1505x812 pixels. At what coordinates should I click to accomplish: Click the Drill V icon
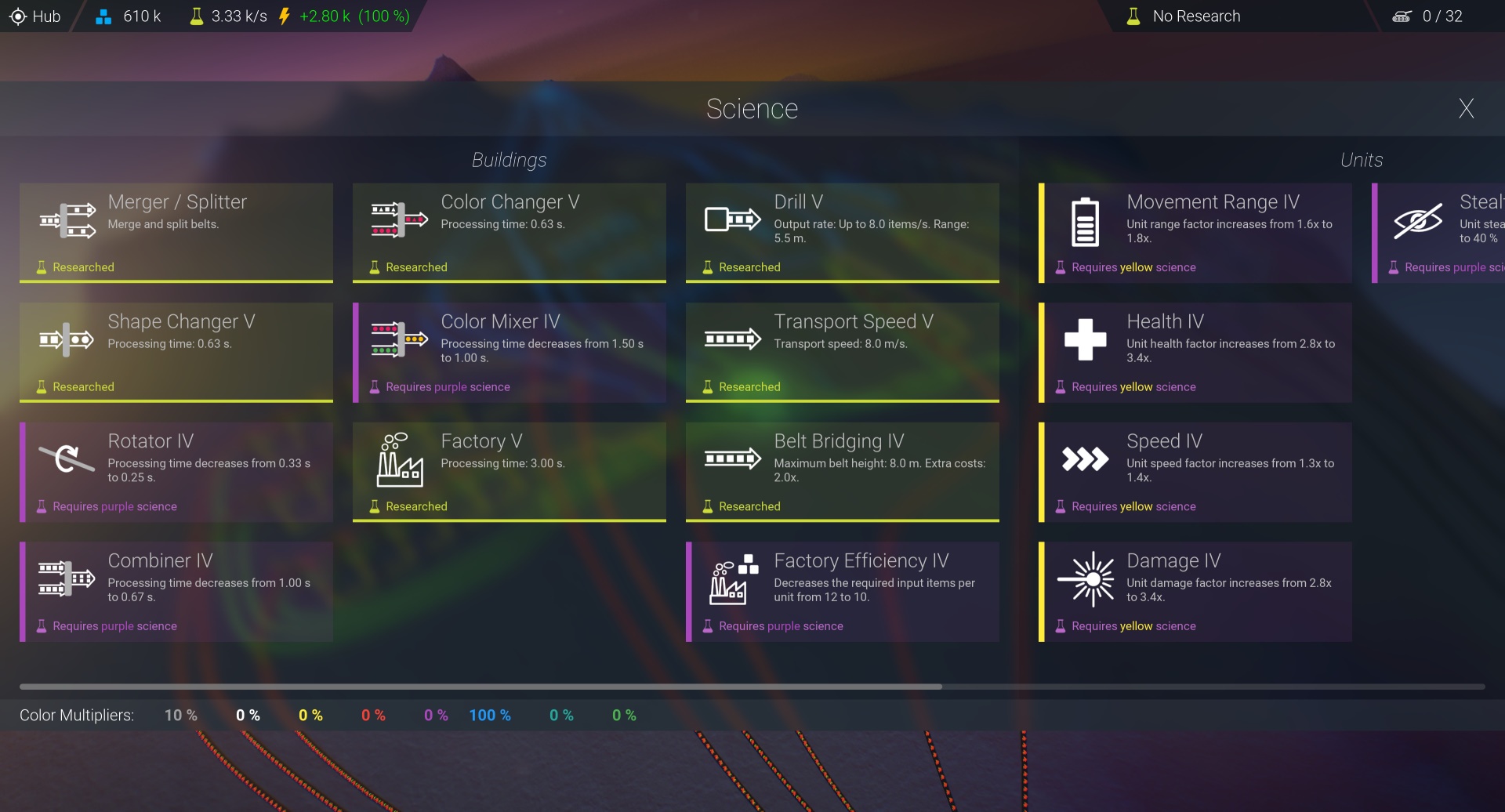pyautogui.click(x=732, y=219)
